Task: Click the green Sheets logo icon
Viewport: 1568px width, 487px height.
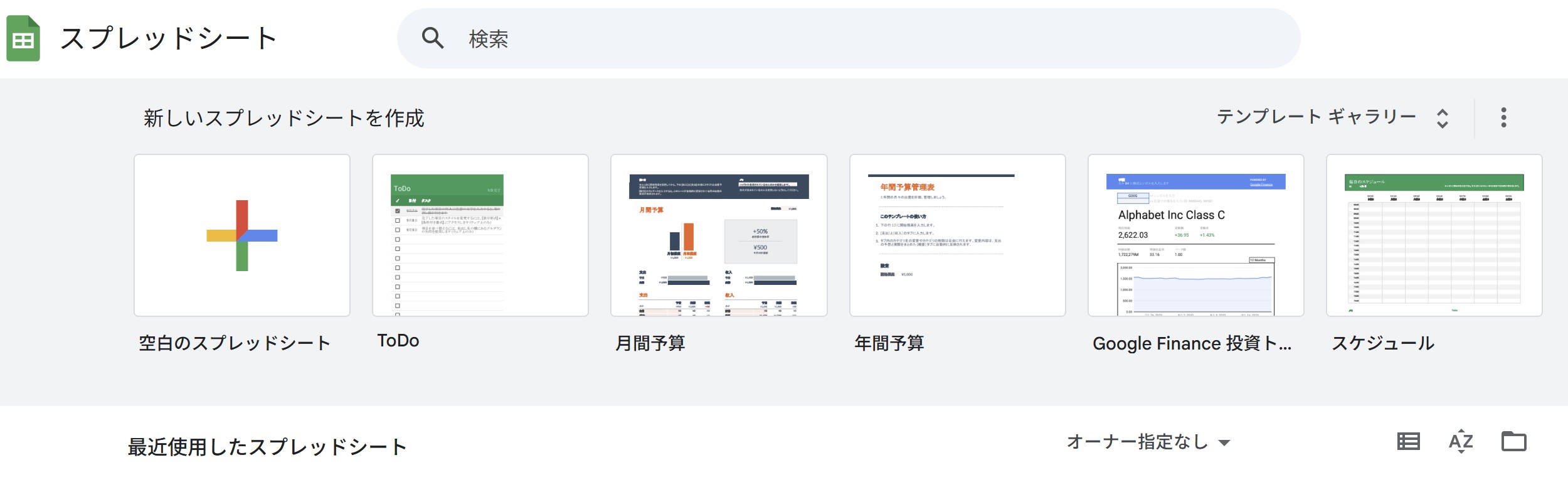Action: [x=23, y=38]
